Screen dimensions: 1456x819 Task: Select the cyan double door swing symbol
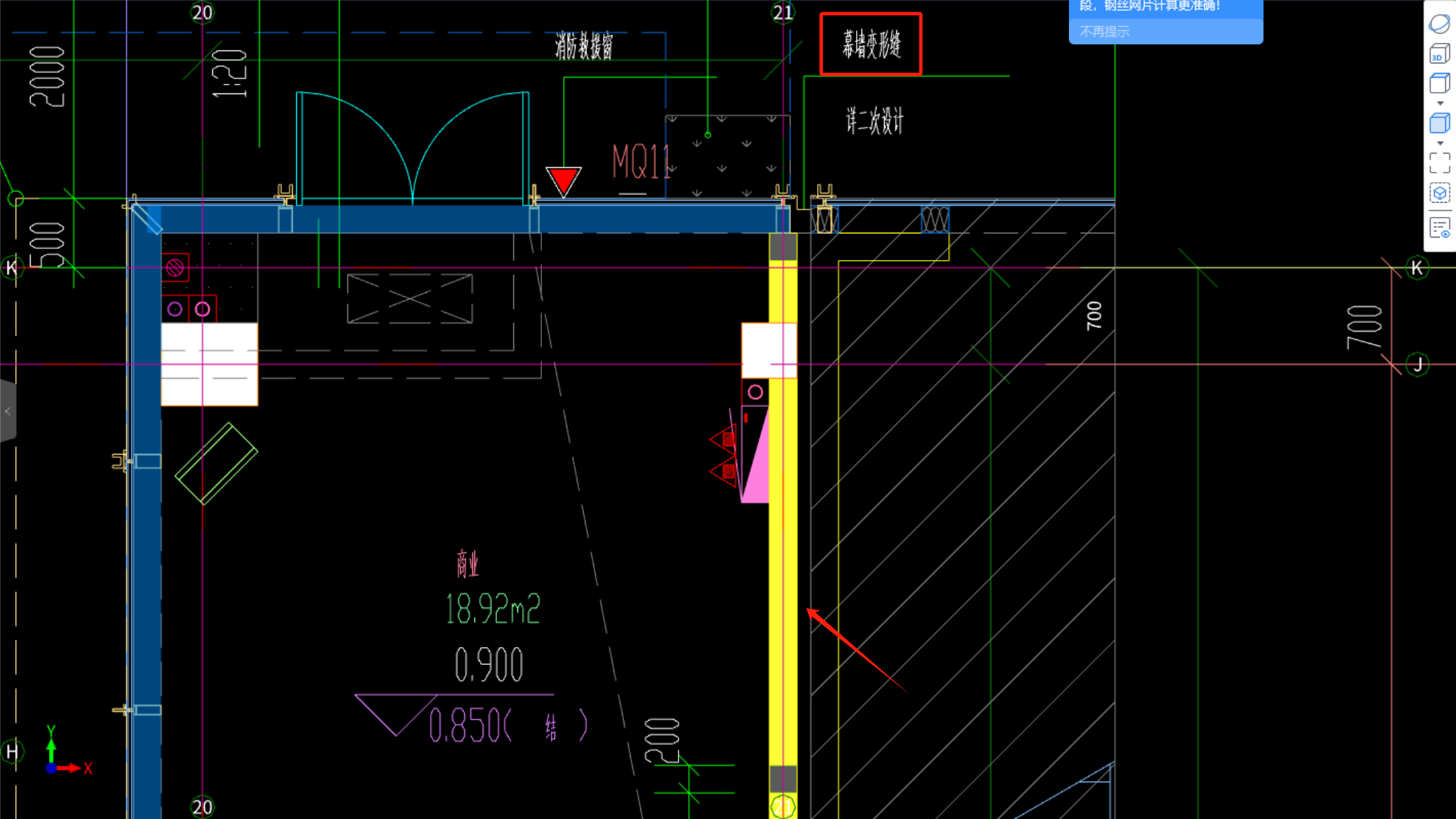pyautogui.click(x=412, y=147)
